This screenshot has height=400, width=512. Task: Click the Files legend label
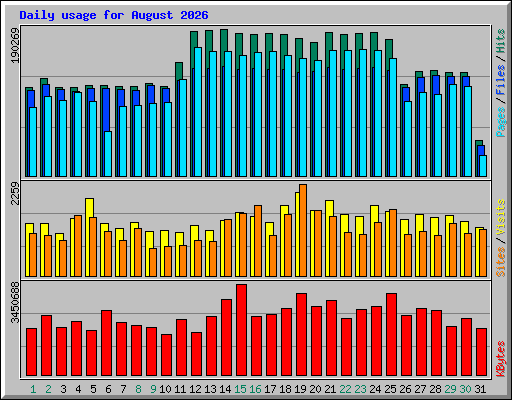(501, 80)
